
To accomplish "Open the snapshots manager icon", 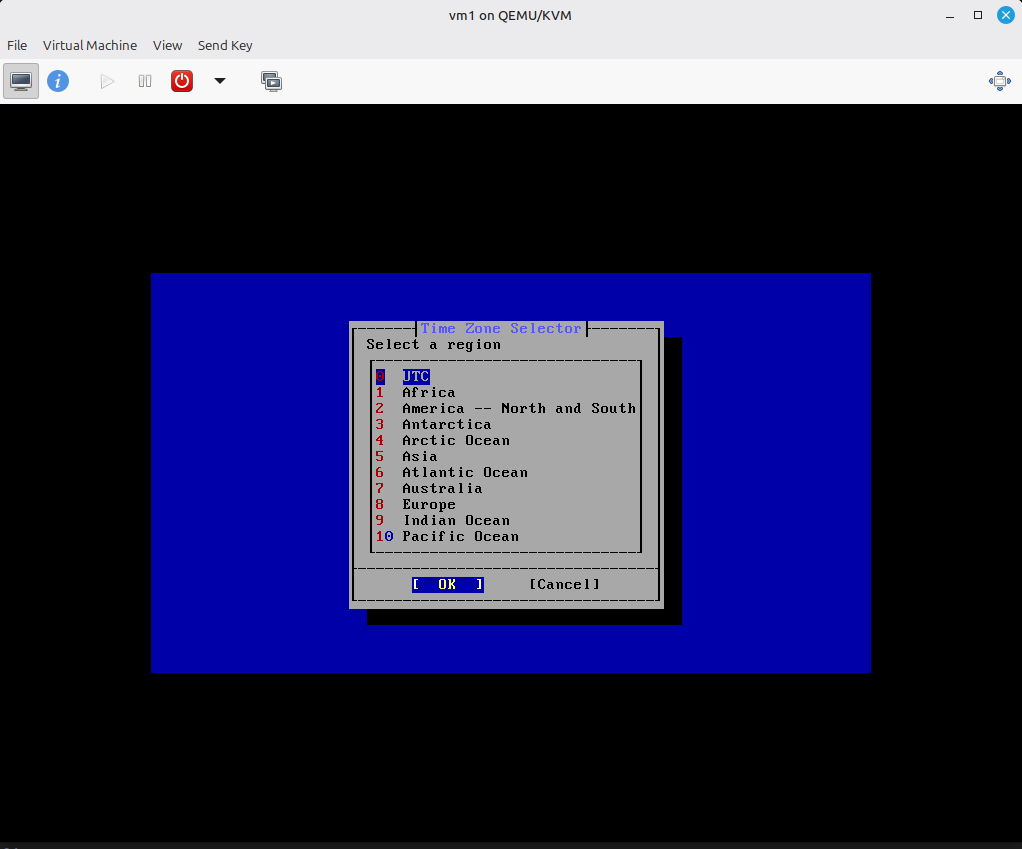I will pos(271,81).
